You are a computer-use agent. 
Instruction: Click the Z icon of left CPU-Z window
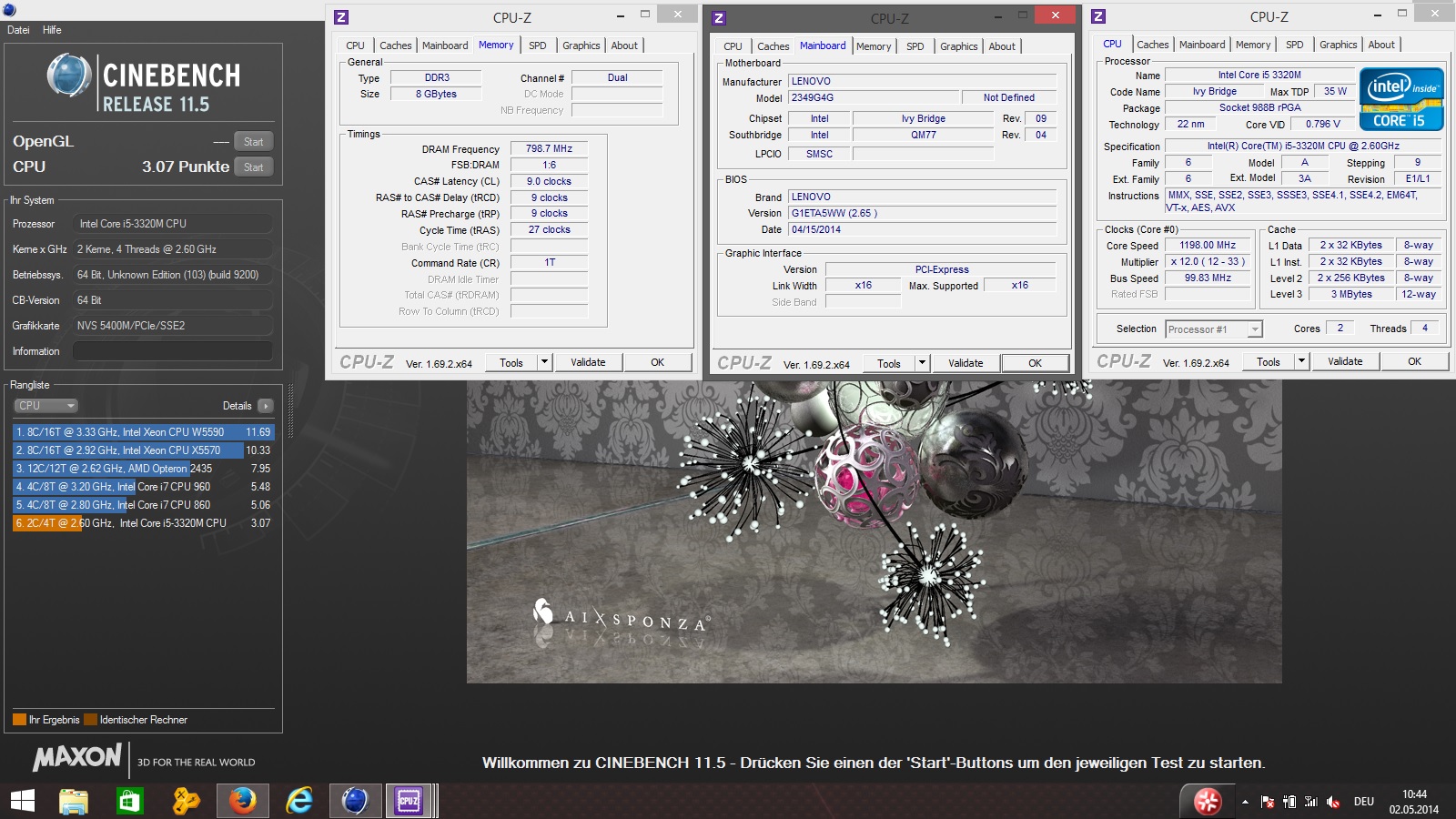coord(341,17)
